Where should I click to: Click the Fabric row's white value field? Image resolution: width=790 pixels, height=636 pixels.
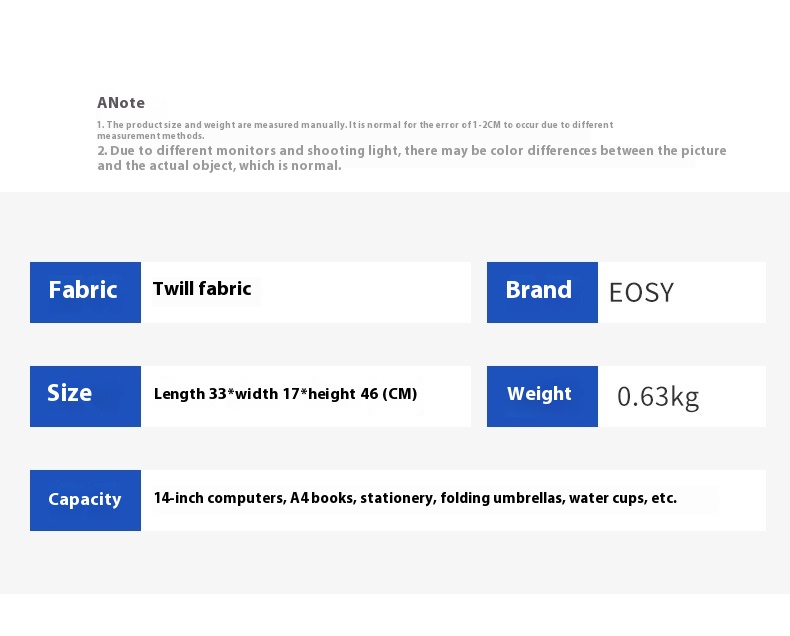coord(306,292)
